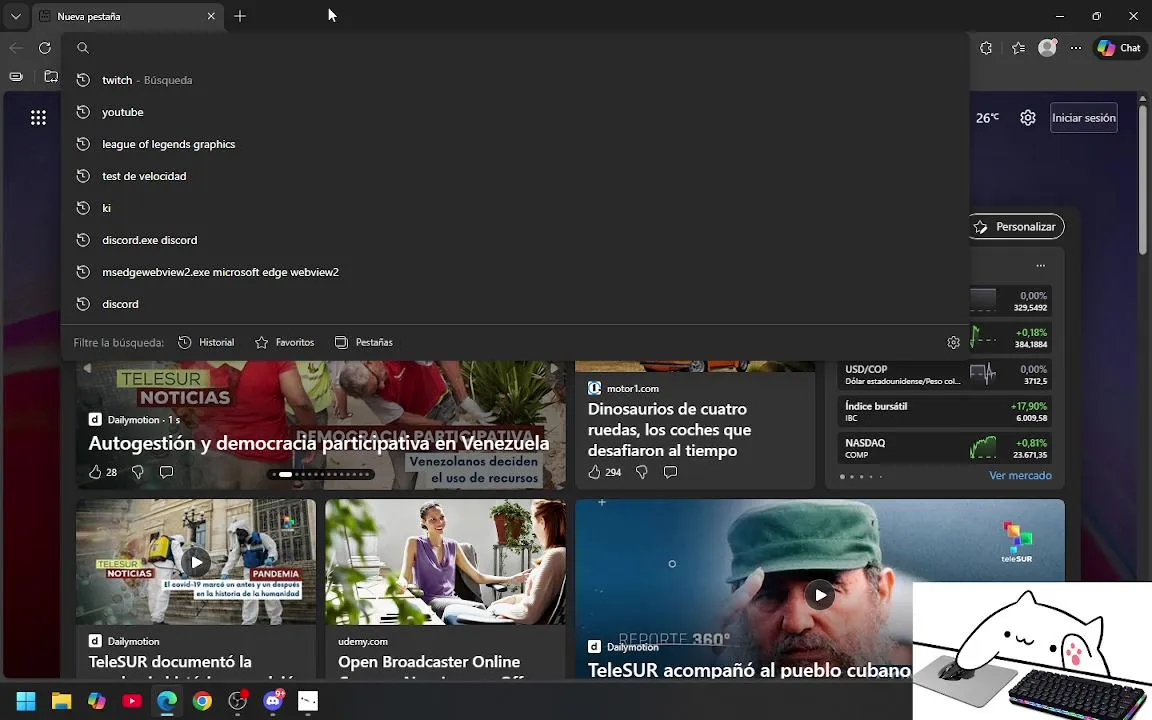Open the market widget more options
This screenshot has height=720, width=1152.
[1040, 265]
